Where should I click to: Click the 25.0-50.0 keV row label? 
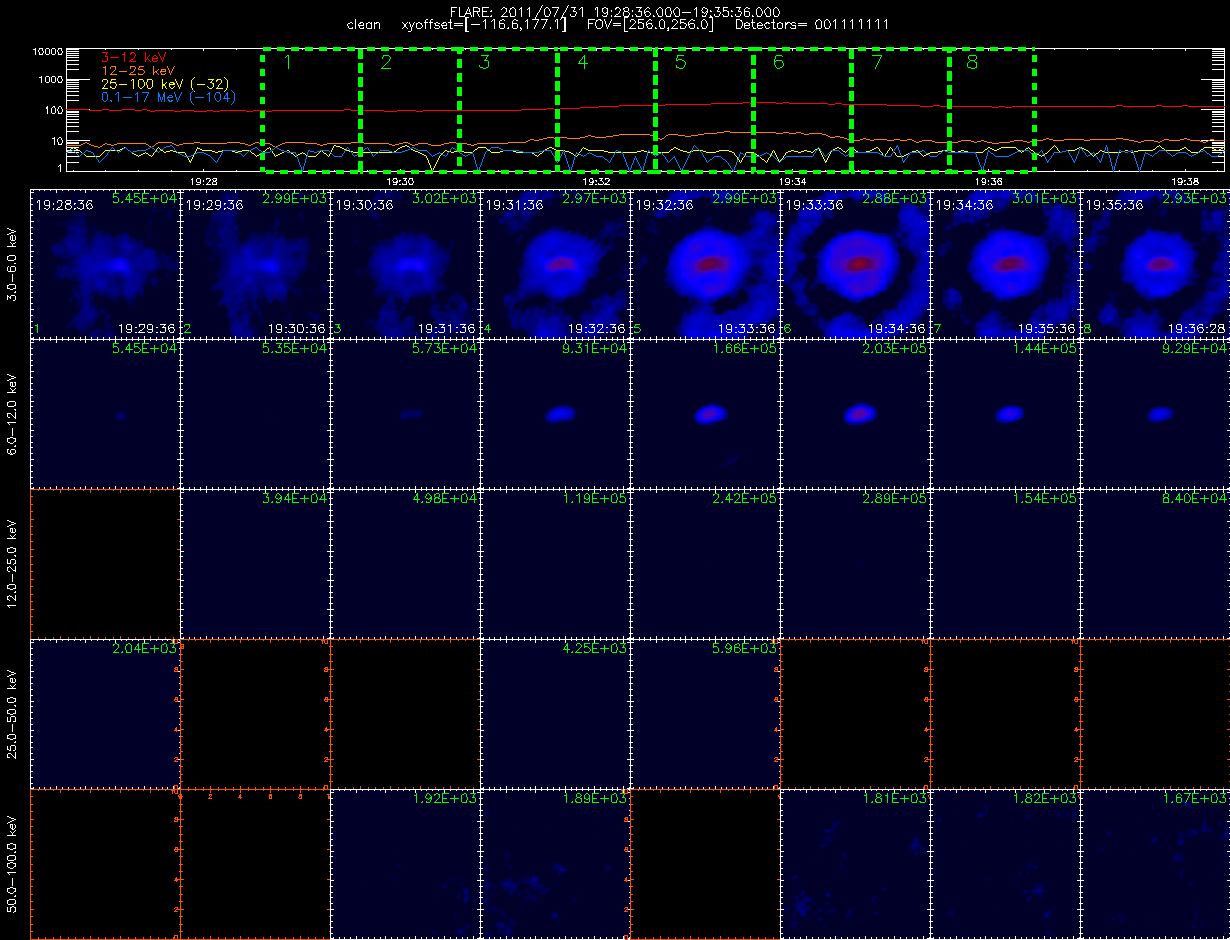pyautogui.click(x=12, y=713)
